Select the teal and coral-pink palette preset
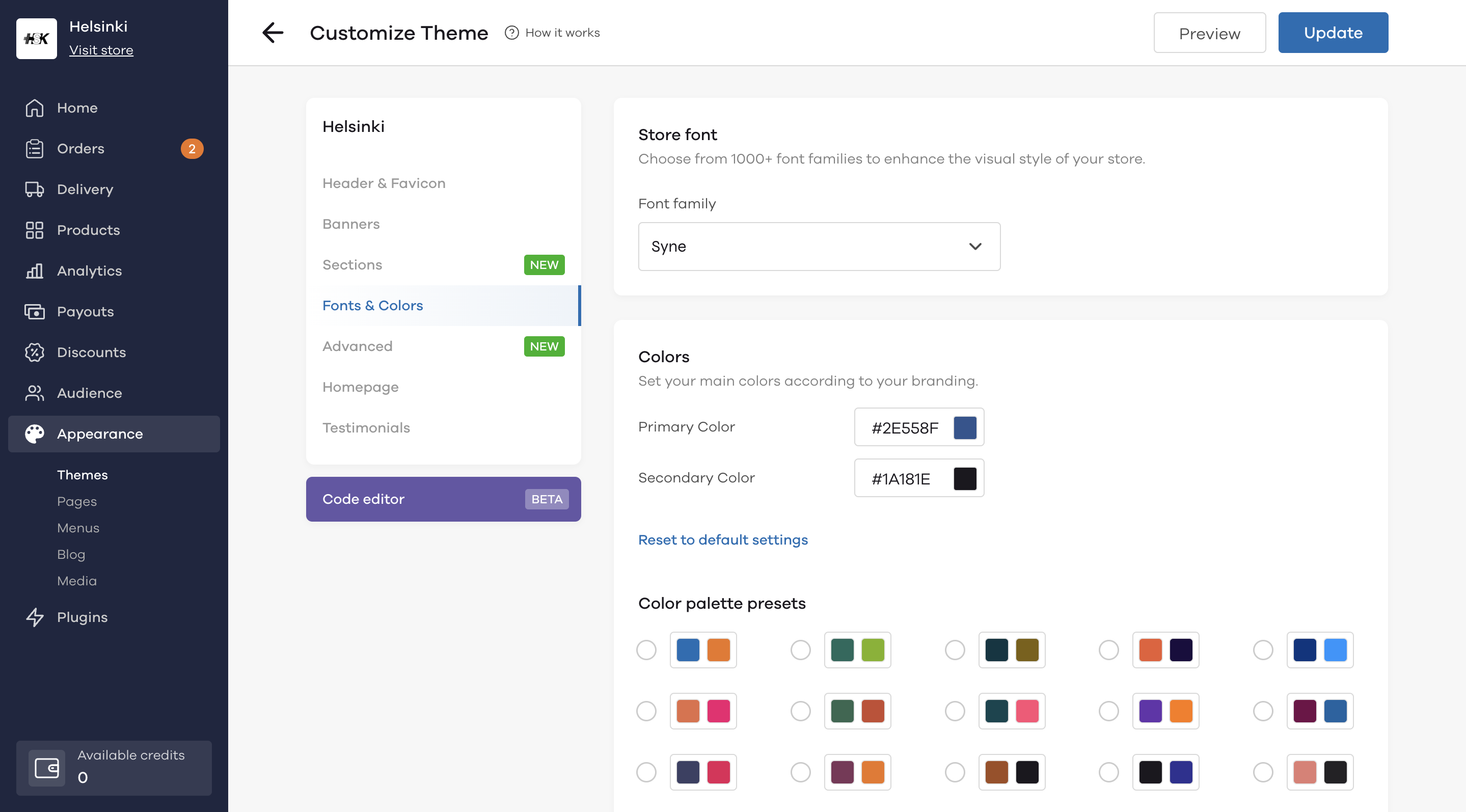The height and width of the screenshot is (812, 1466). [955, 711]
